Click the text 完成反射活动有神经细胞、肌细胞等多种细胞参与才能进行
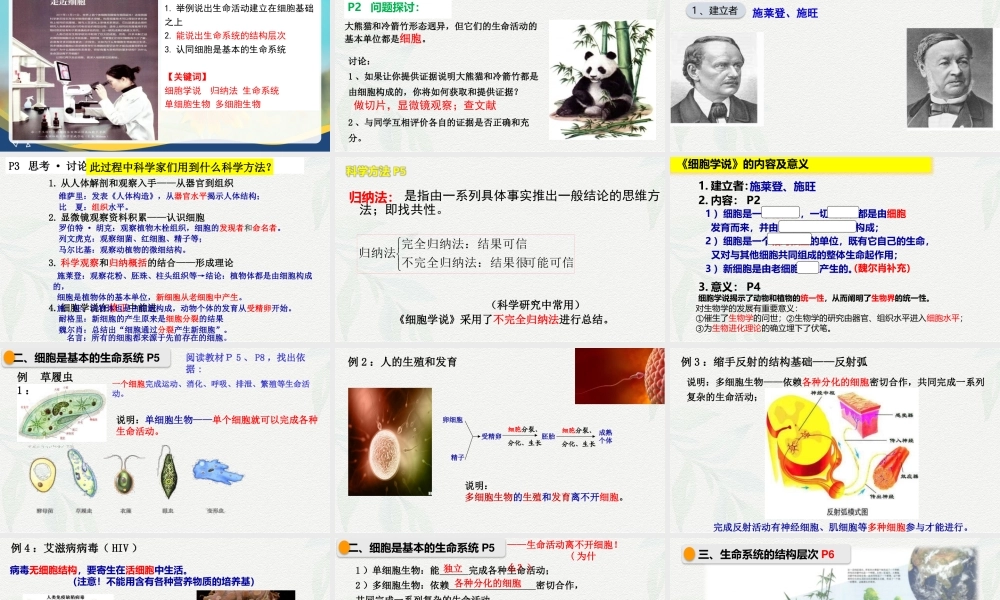1000x600 pixels. point(841,527)
